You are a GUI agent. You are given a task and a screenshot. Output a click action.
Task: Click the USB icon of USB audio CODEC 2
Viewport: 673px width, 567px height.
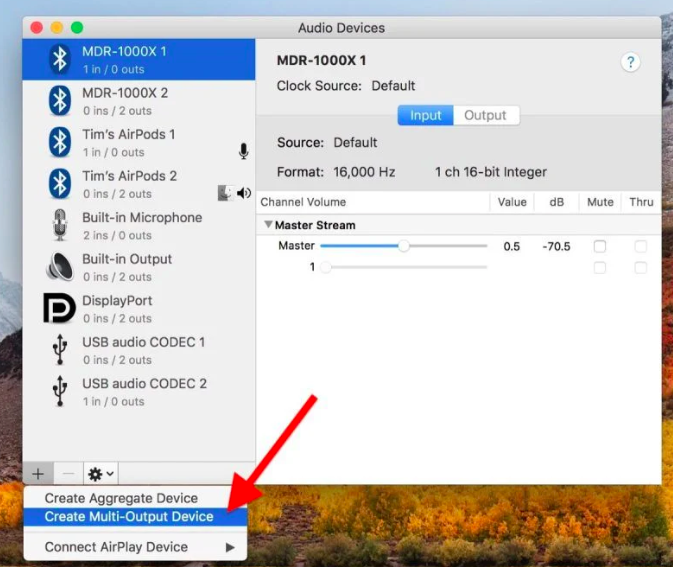(60, 391)
